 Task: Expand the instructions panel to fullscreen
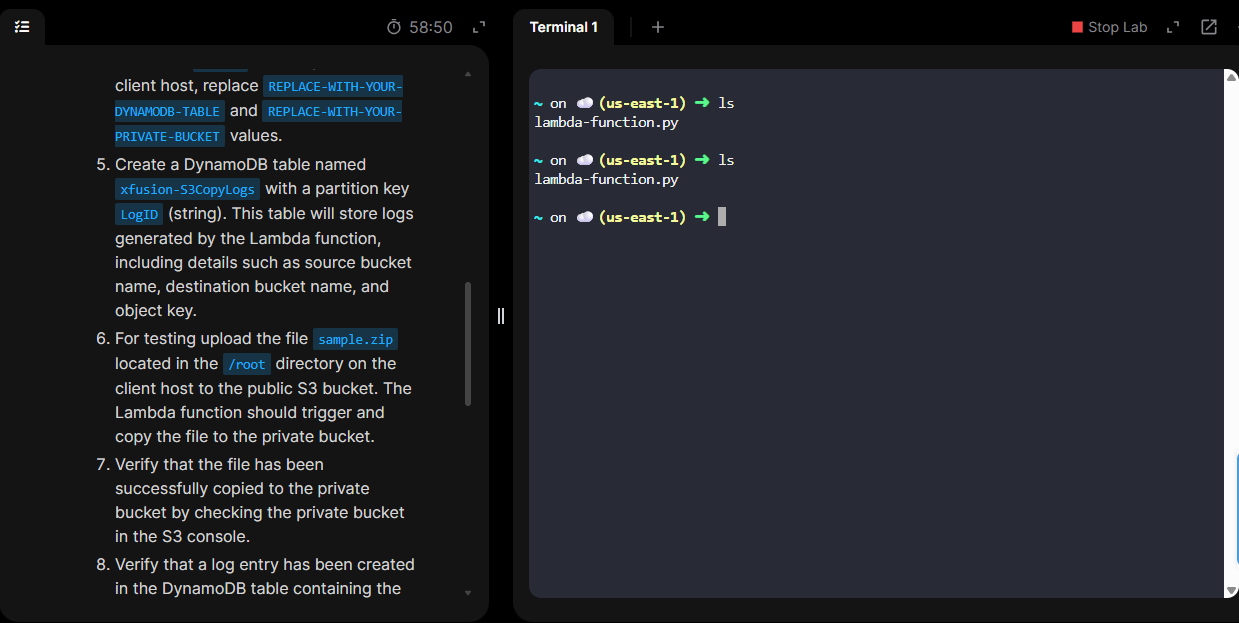479,27
